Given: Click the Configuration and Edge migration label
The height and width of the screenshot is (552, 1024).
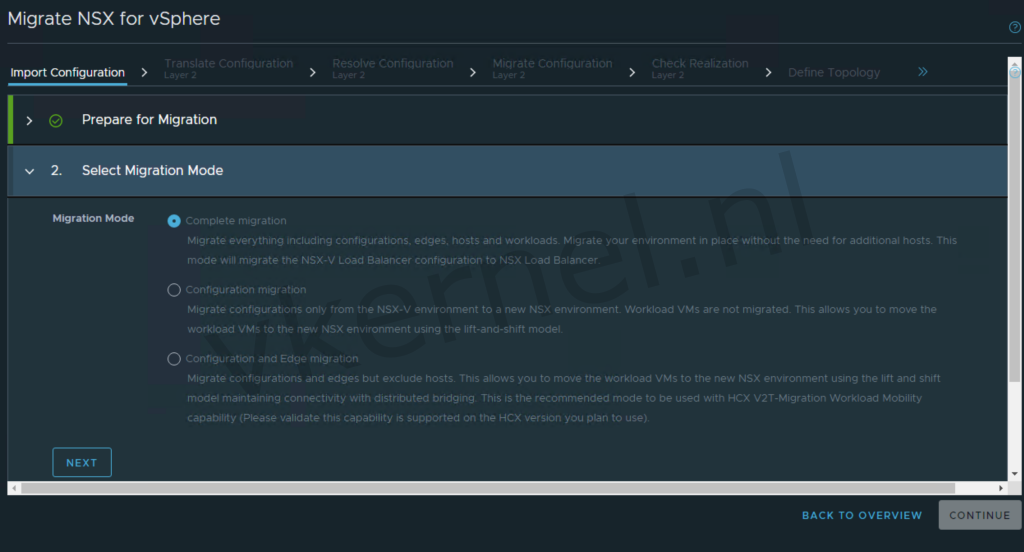Looking at the screenshot, I should 272,359.
